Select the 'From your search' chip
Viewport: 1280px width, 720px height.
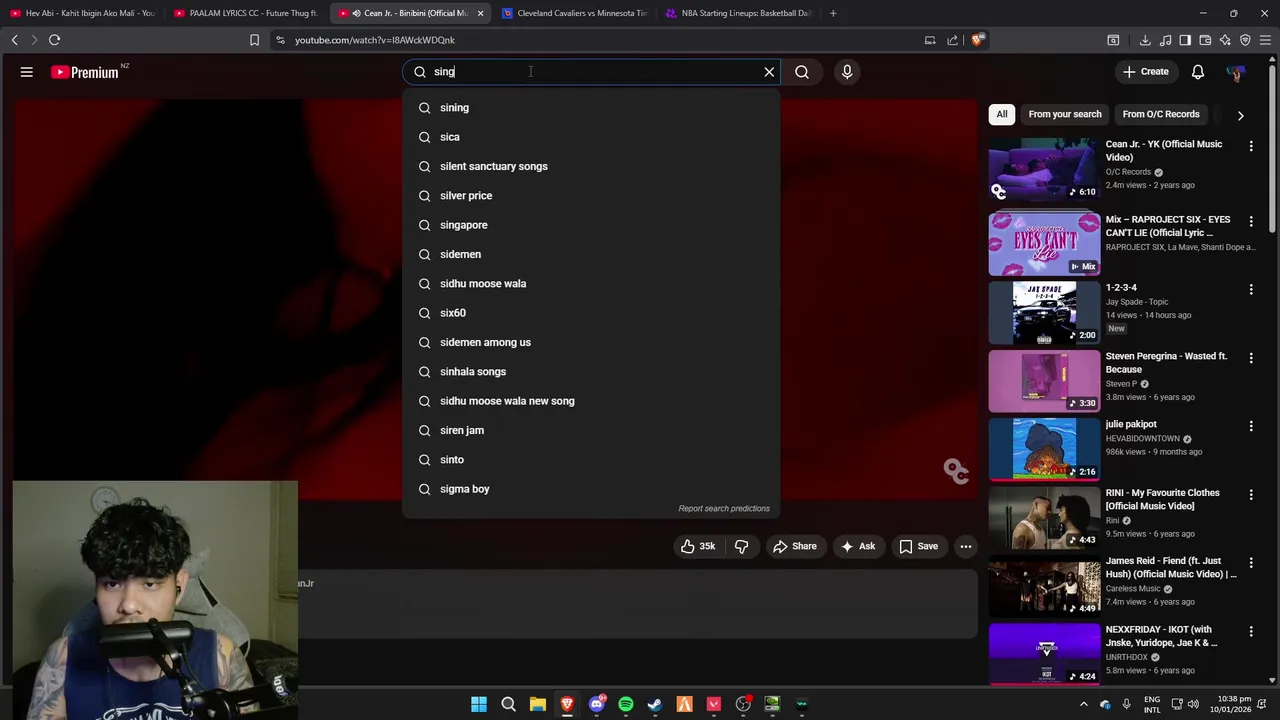1065,114
